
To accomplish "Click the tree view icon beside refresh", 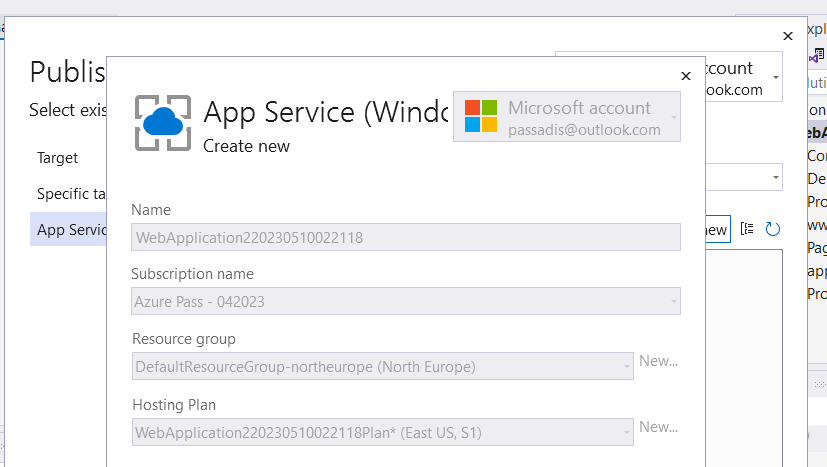I will point(748,229).
